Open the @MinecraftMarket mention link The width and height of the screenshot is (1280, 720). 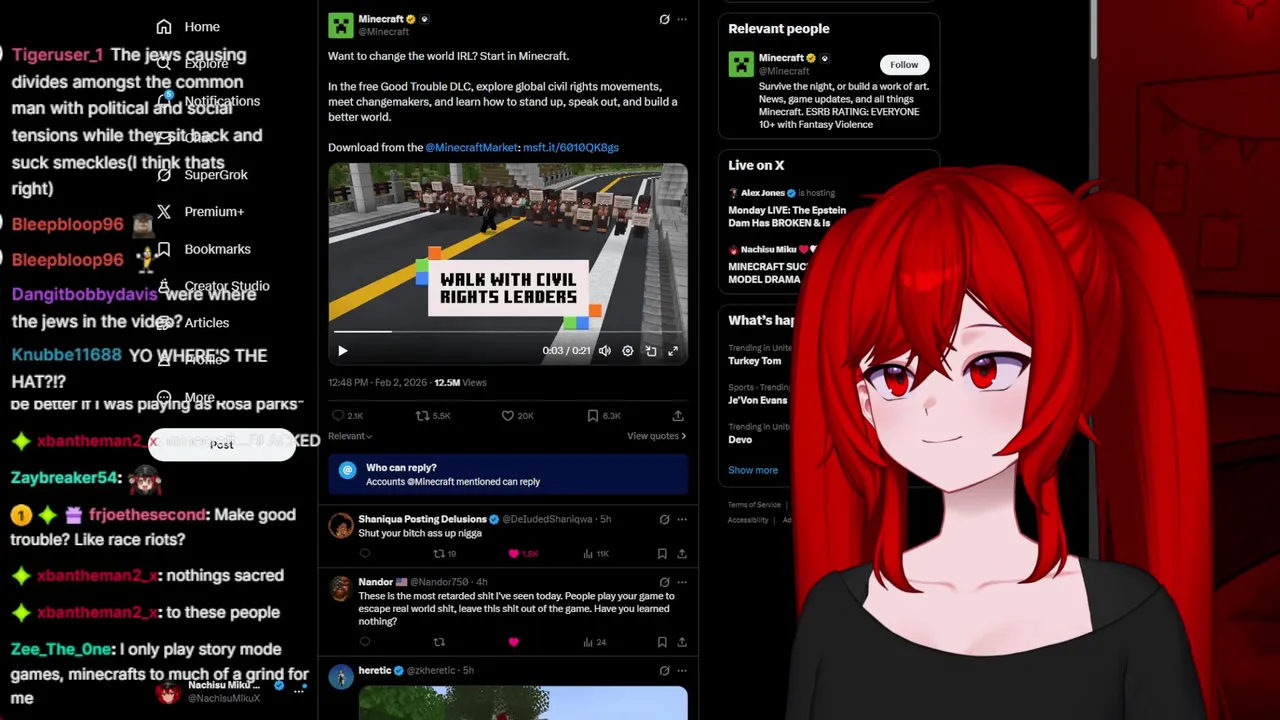pyautogui.click(x=471, y=148)
